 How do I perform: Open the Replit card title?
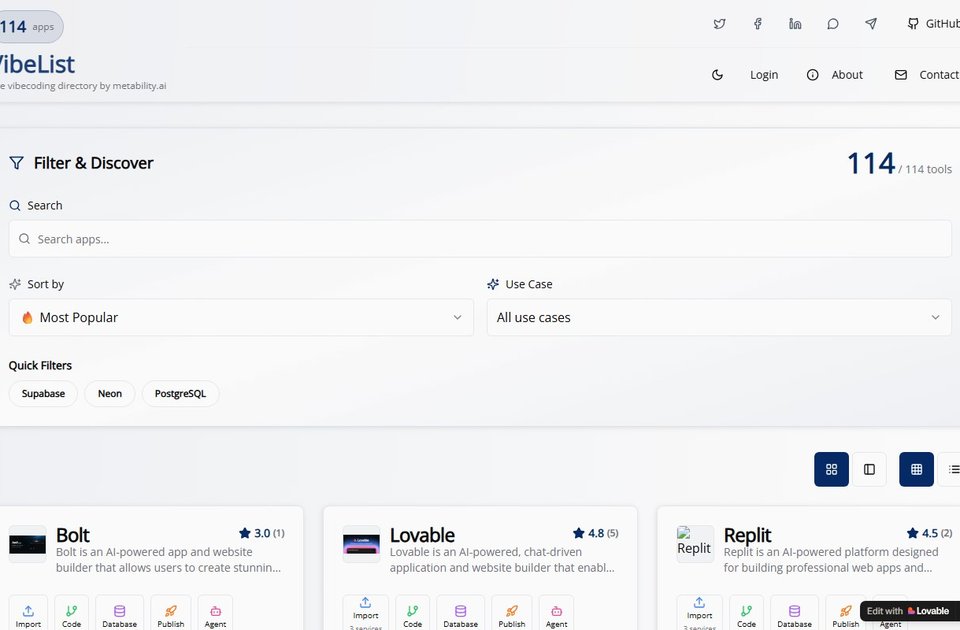(x=747, y=535)
